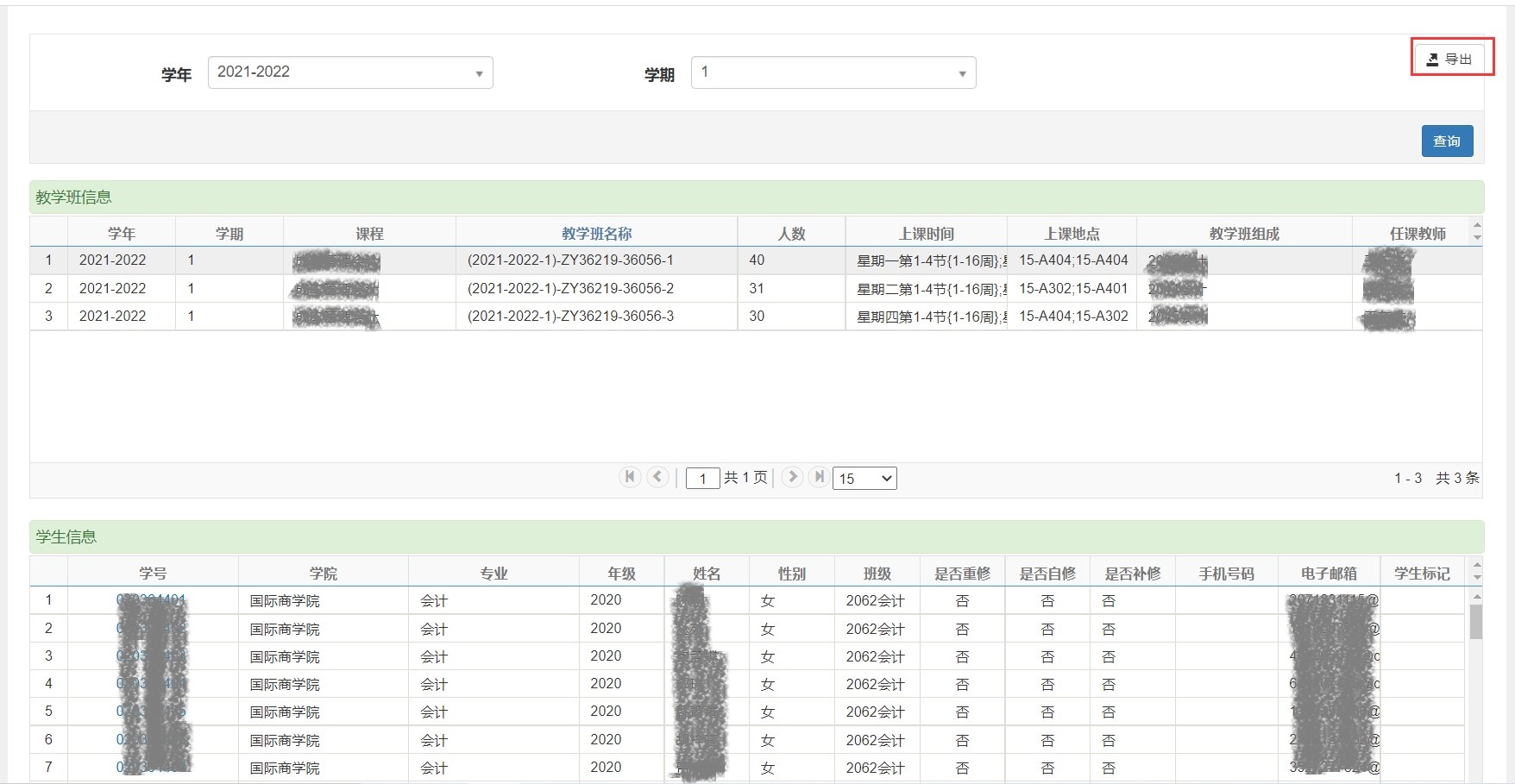This screenshot has height=784, width=1515.
Task: Click the 课程 column header
Action: point(369,234)
